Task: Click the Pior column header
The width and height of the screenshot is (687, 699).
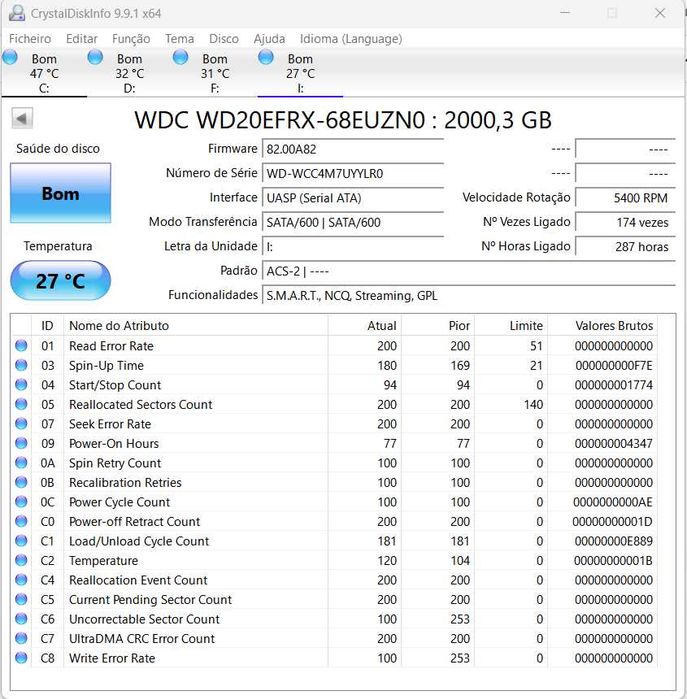Action: (438, 325)
